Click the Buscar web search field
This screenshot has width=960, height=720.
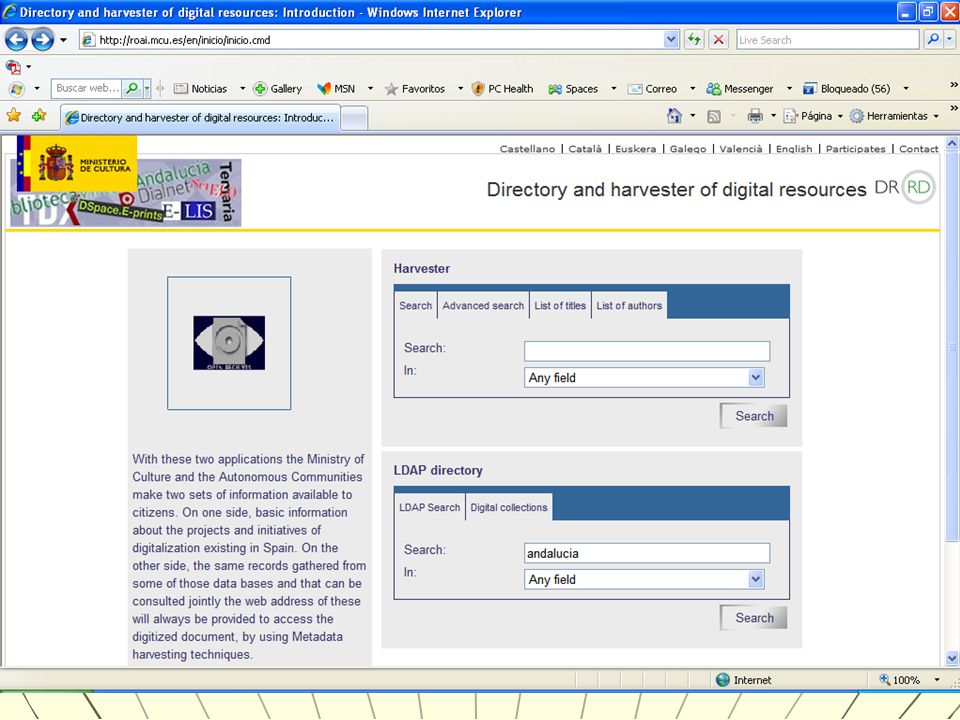86,88
